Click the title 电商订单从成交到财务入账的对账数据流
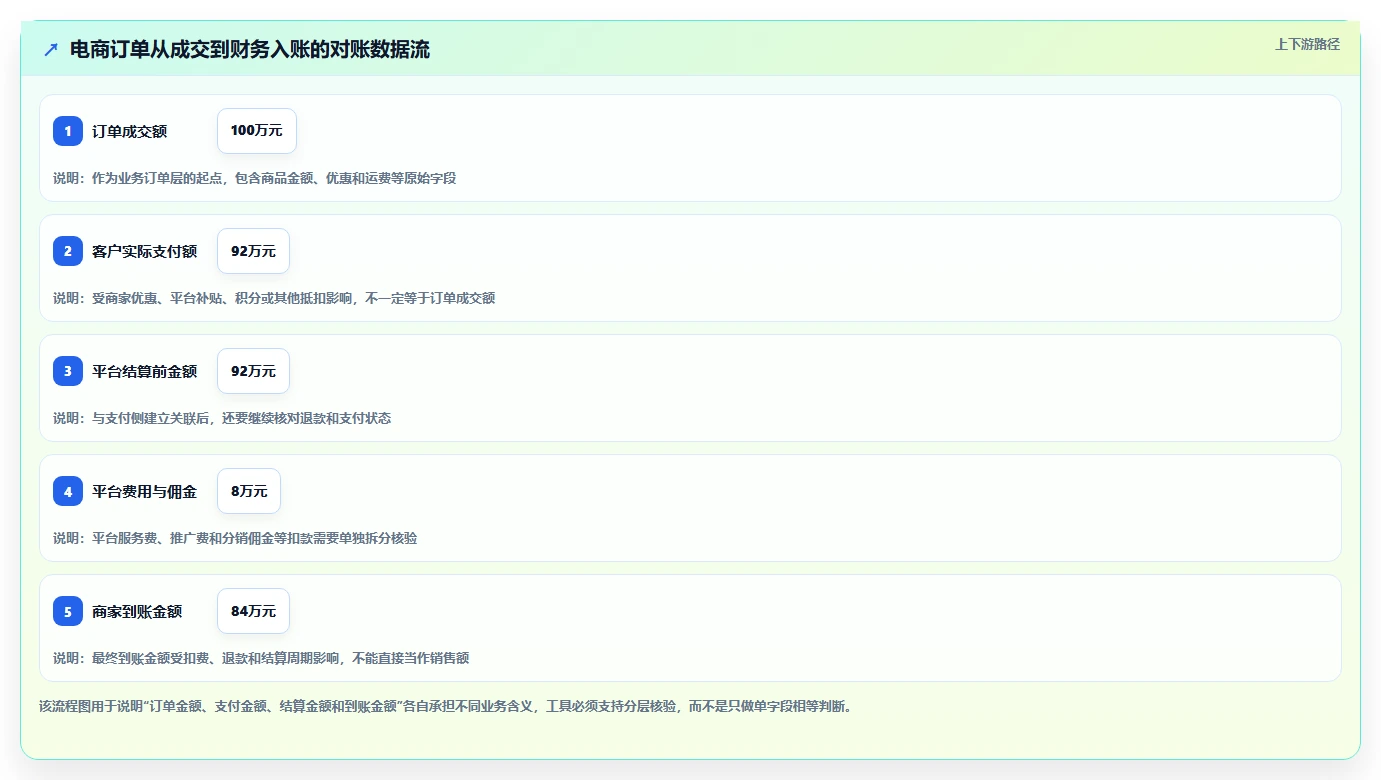Viewport: 1381px width, 780px height. point(250,49)
